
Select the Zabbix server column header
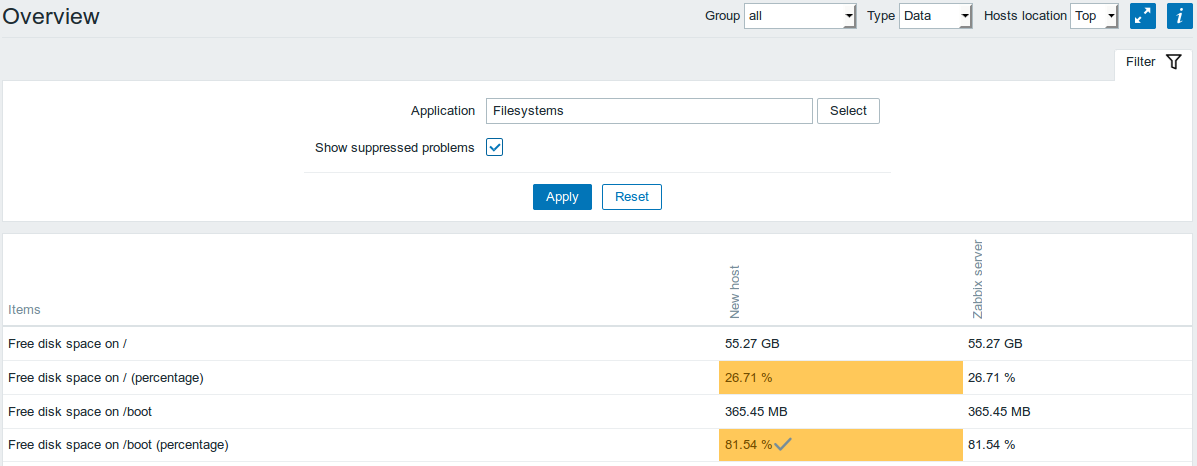coord(977,279)
